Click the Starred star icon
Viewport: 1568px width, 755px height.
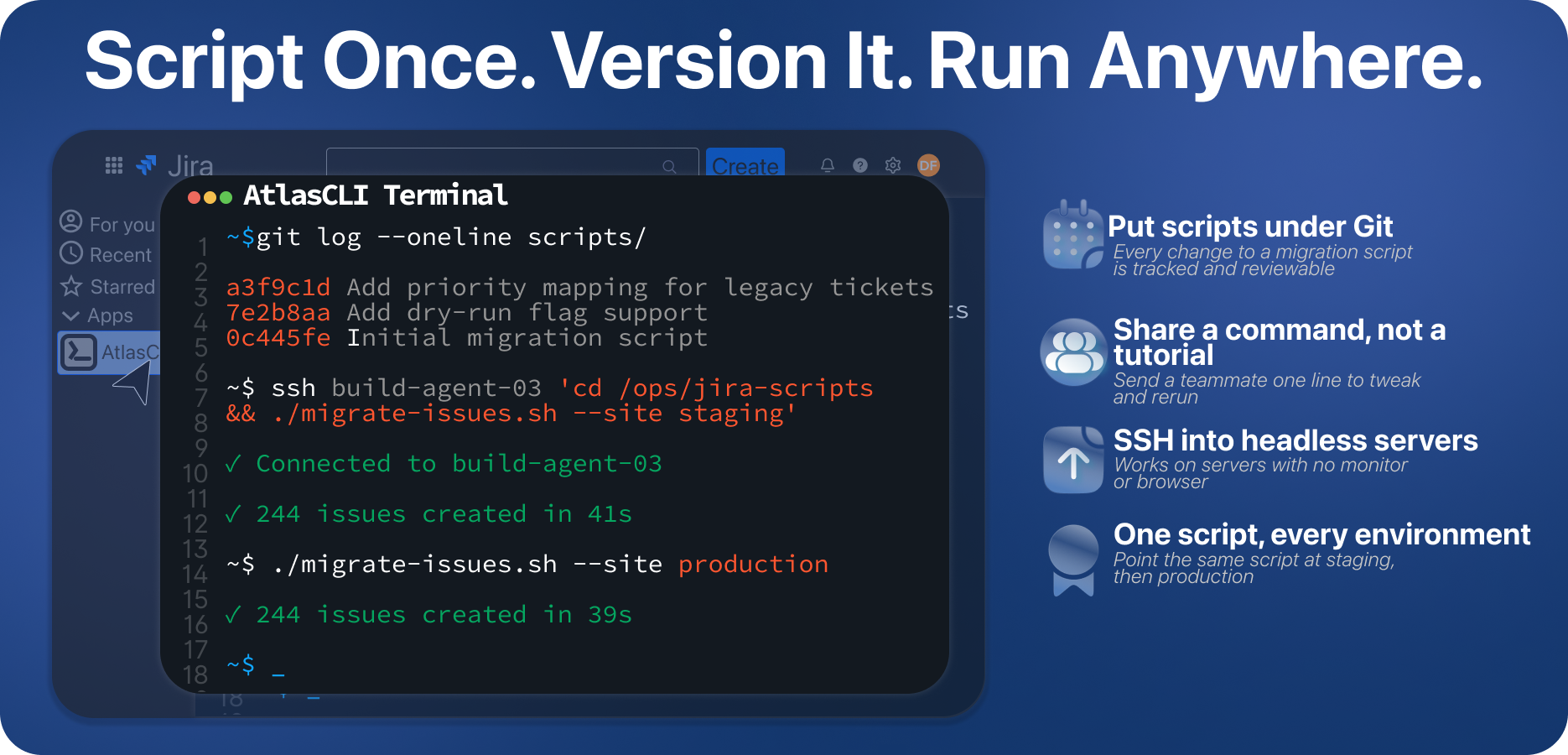pos(71,286)
